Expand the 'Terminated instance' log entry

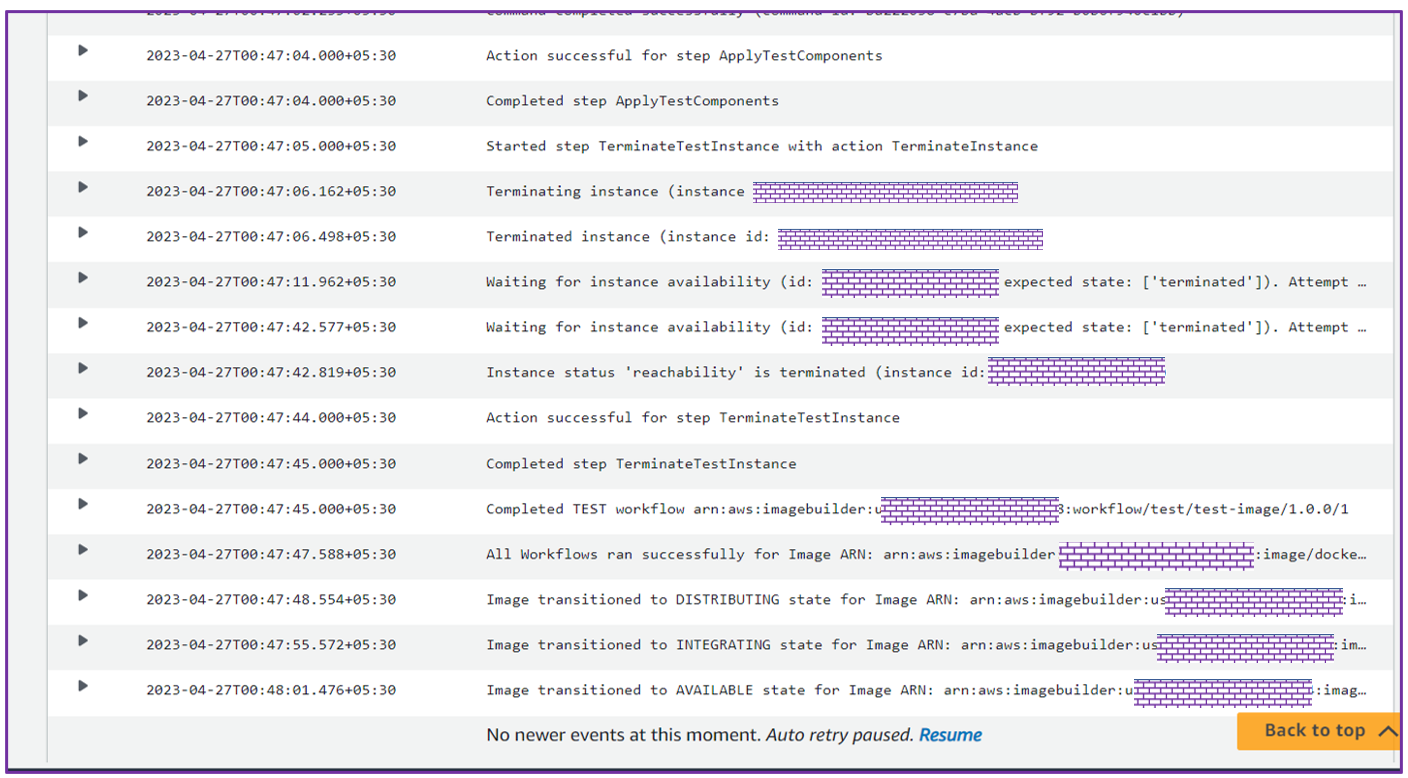83,232
